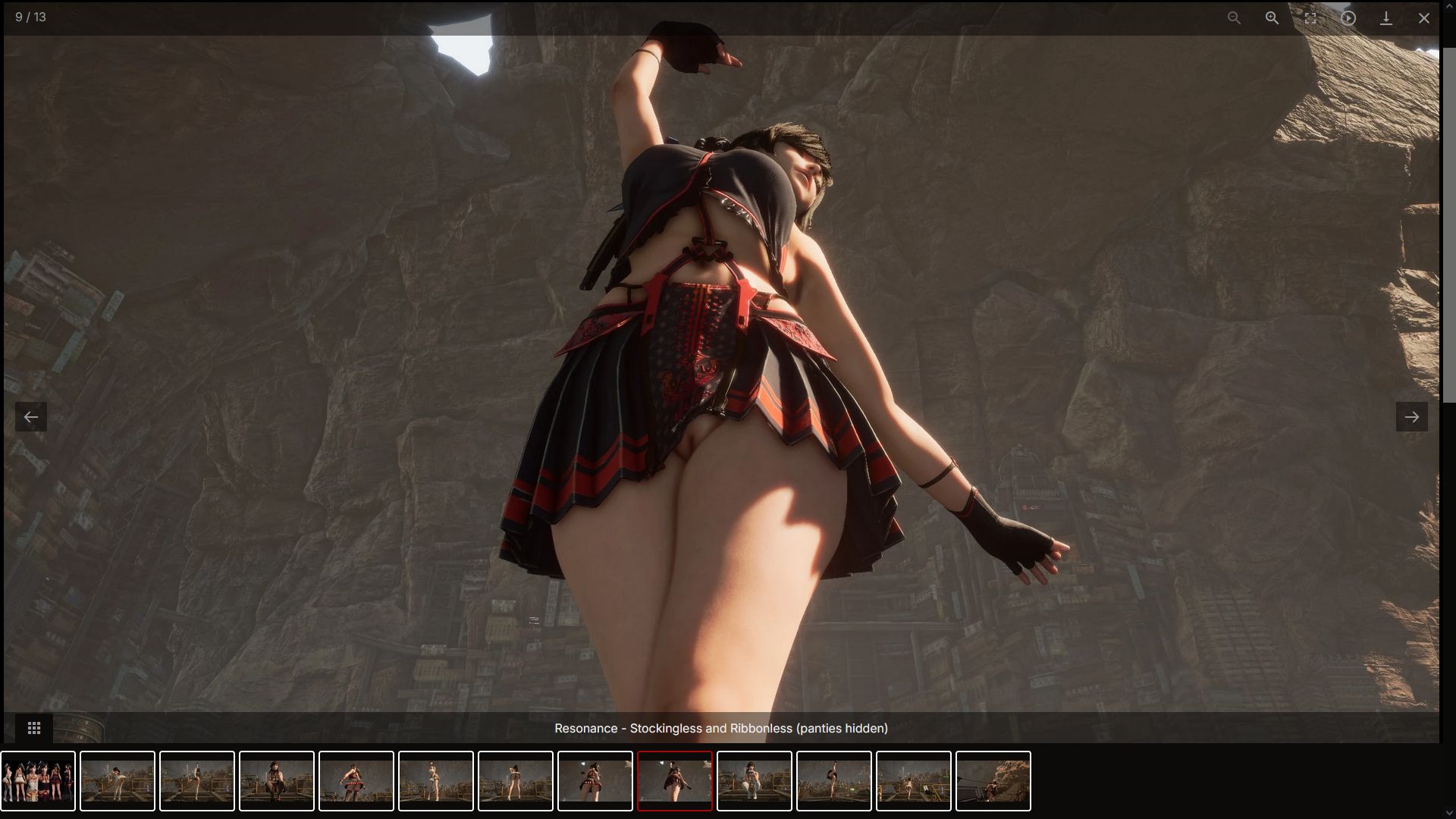
Task: Open the tenth thumbnail in the strip
Action: [755, 780]
